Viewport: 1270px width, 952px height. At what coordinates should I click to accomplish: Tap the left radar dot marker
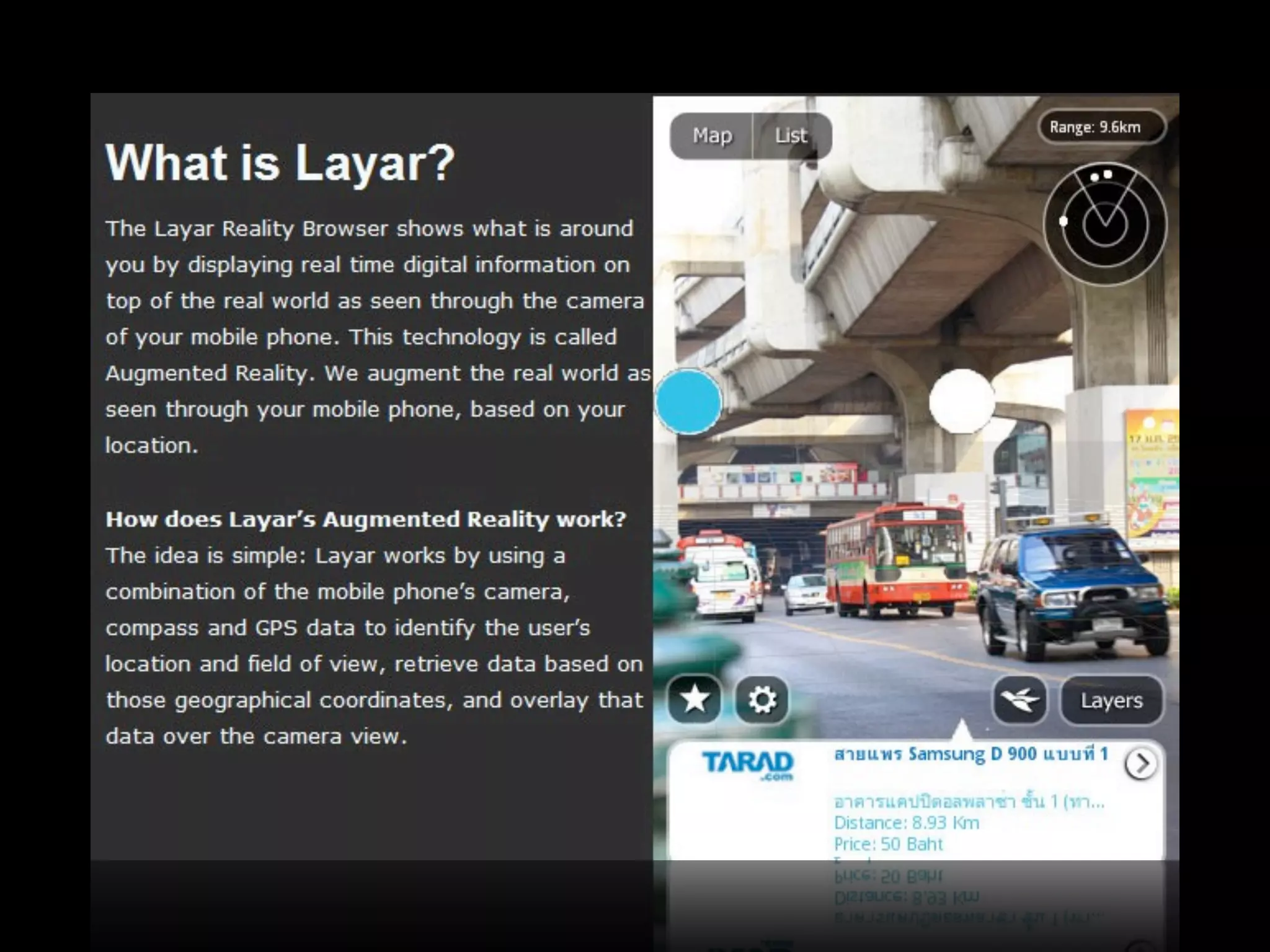tap(1064, 221)
